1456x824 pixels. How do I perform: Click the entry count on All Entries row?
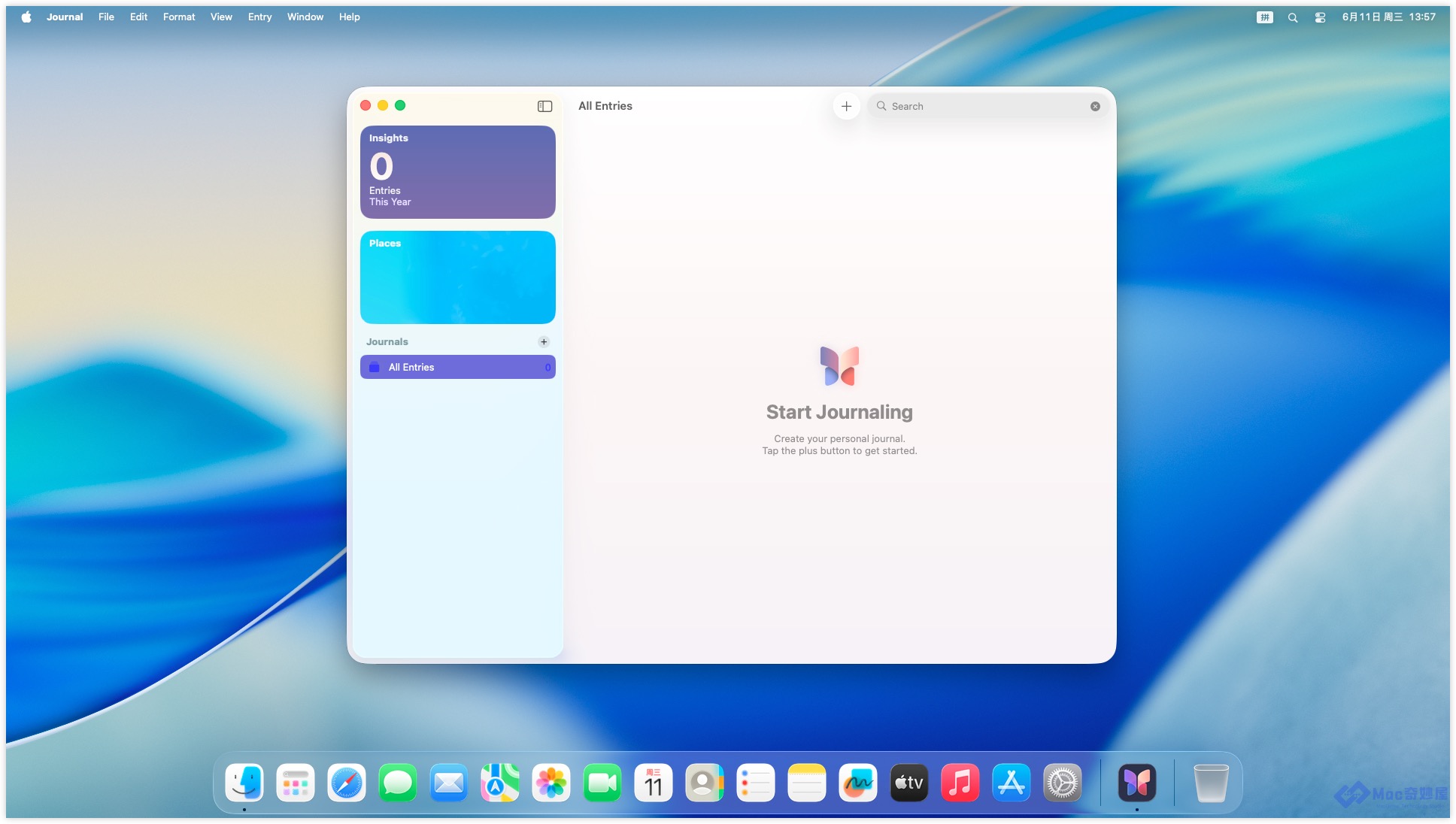point(548,367)
